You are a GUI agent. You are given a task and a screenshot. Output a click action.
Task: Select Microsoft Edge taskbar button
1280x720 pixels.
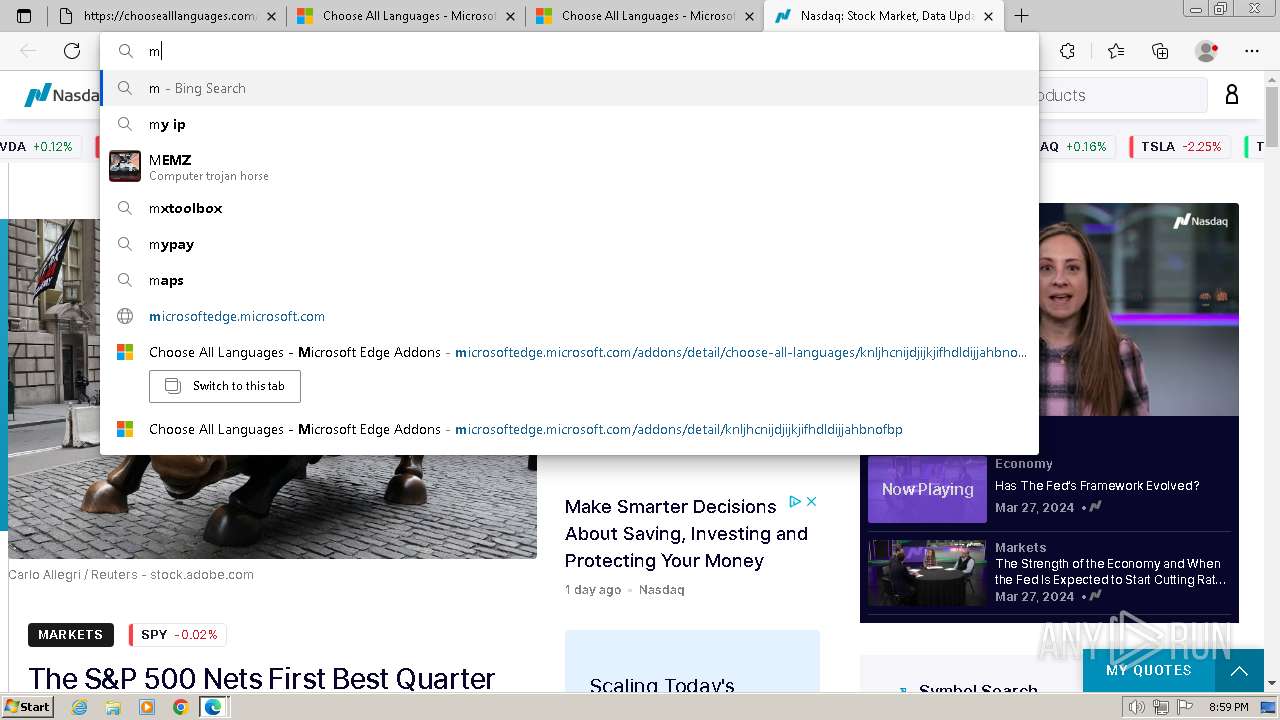tap(214, 707)
